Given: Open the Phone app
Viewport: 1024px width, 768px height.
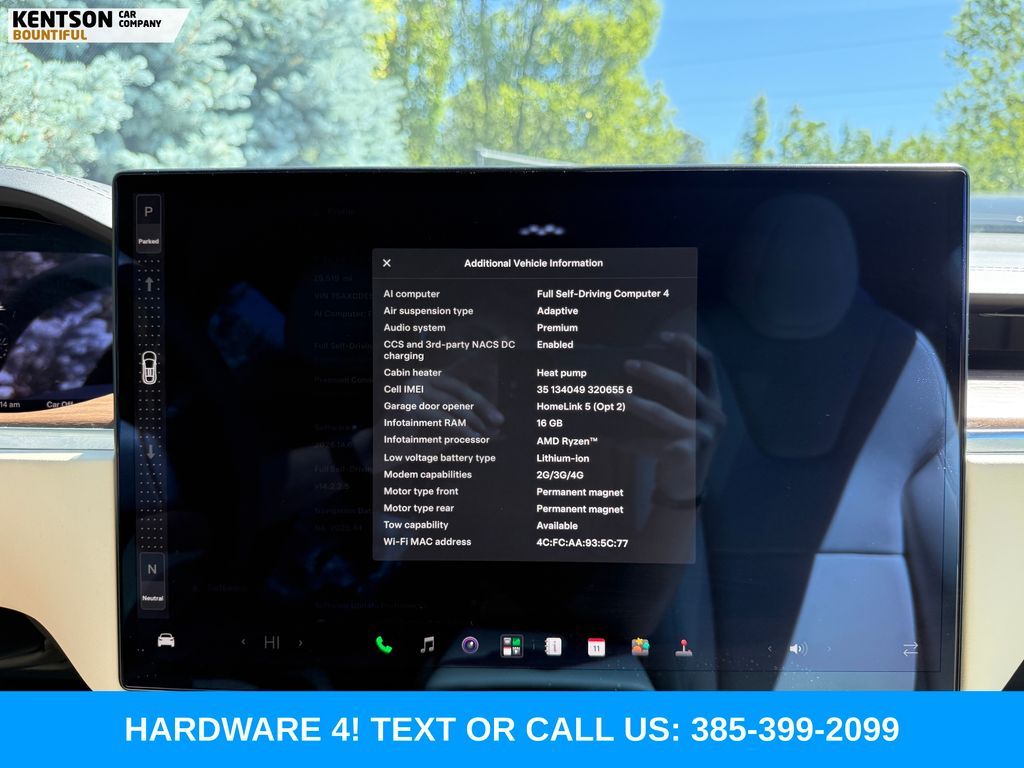Looking at the screenshot, I should point(384,645).
